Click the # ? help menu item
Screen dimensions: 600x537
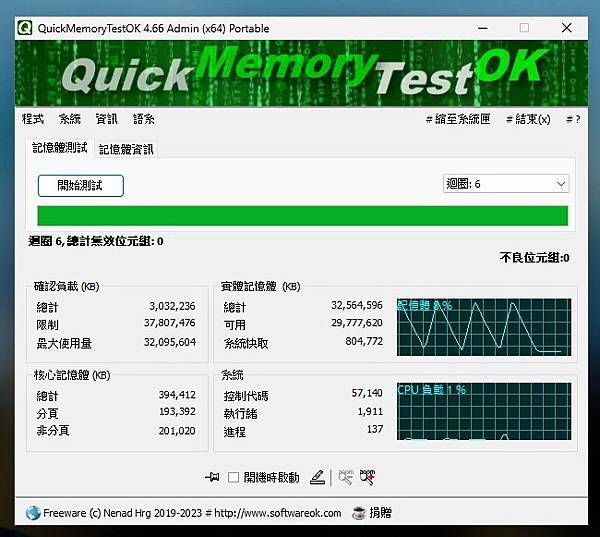pos(573,119)
